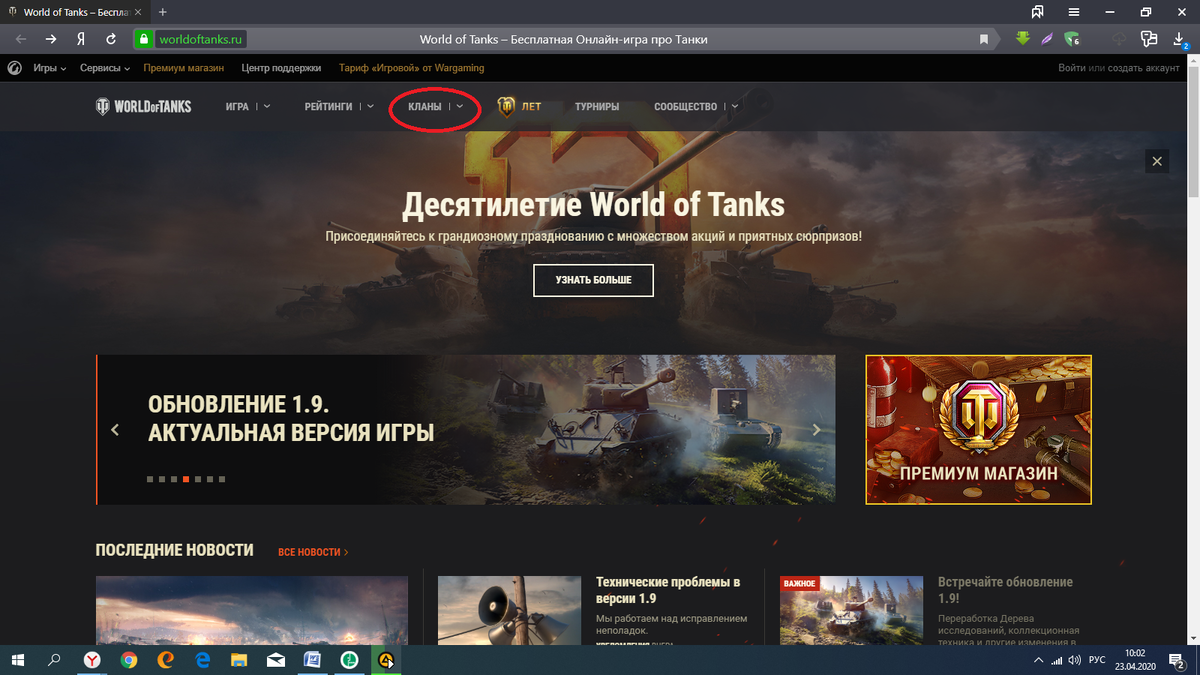Select the World of Tanks browser tab

[x=75, y=12]
